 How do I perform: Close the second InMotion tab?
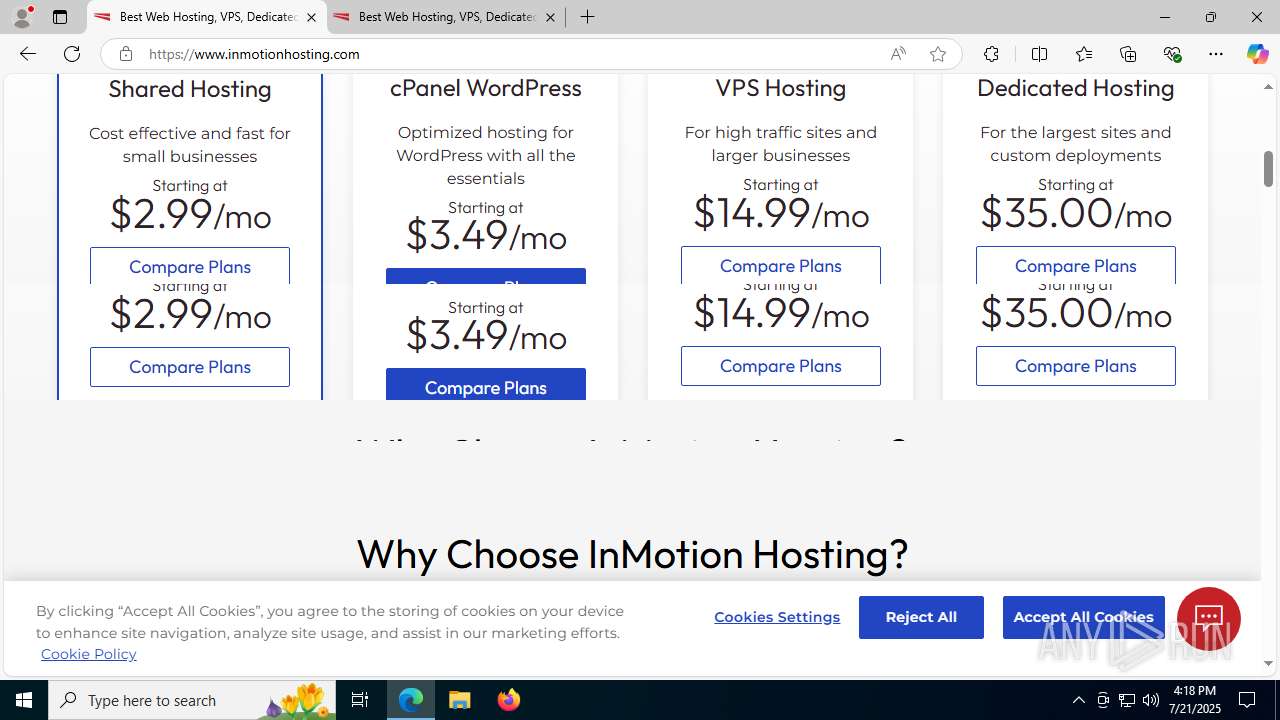pos(550,17)
